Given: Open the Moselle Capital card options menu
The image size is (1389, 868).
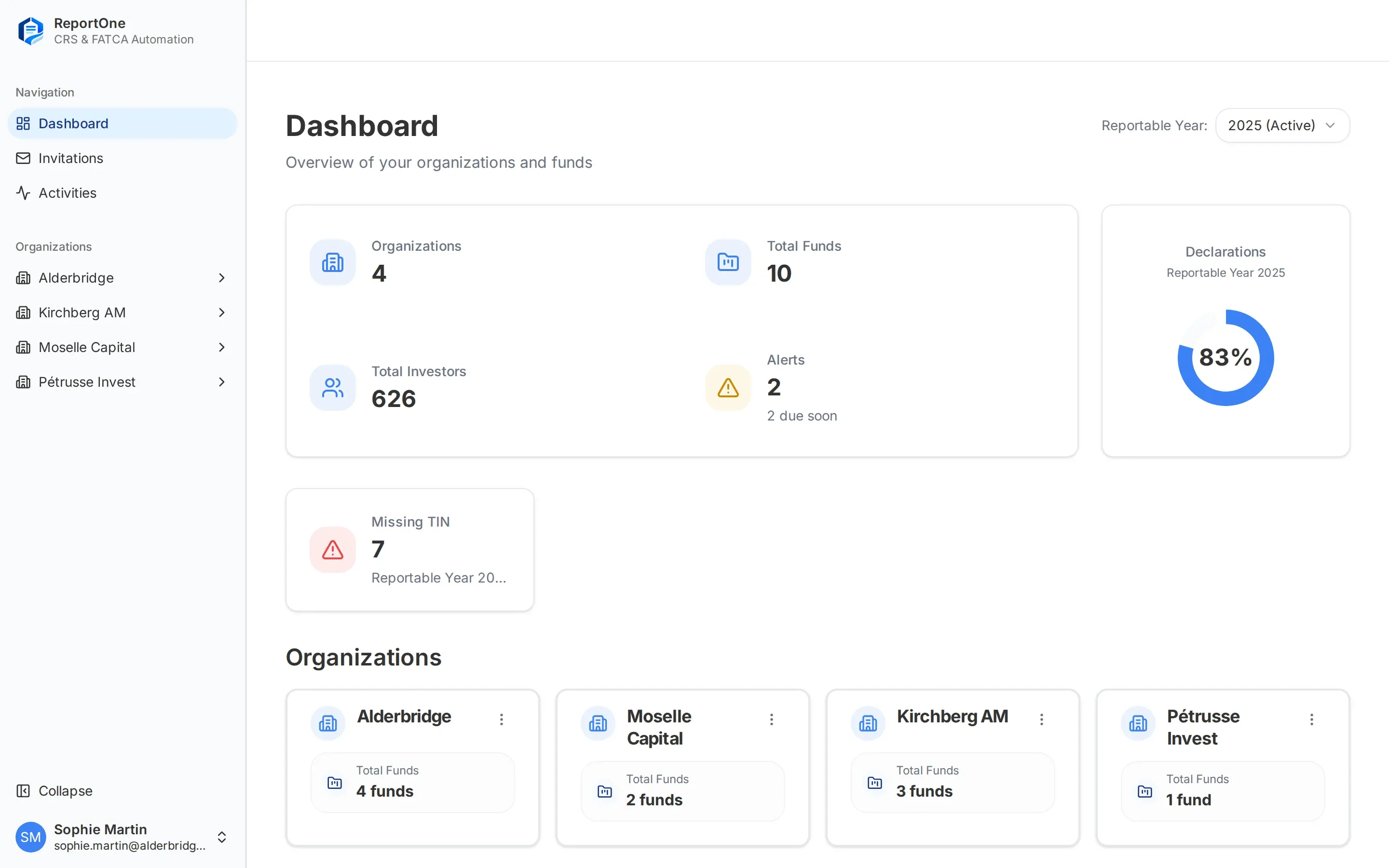Looking at the screenshot, I should pyautogui.click(x=771, y=719).
